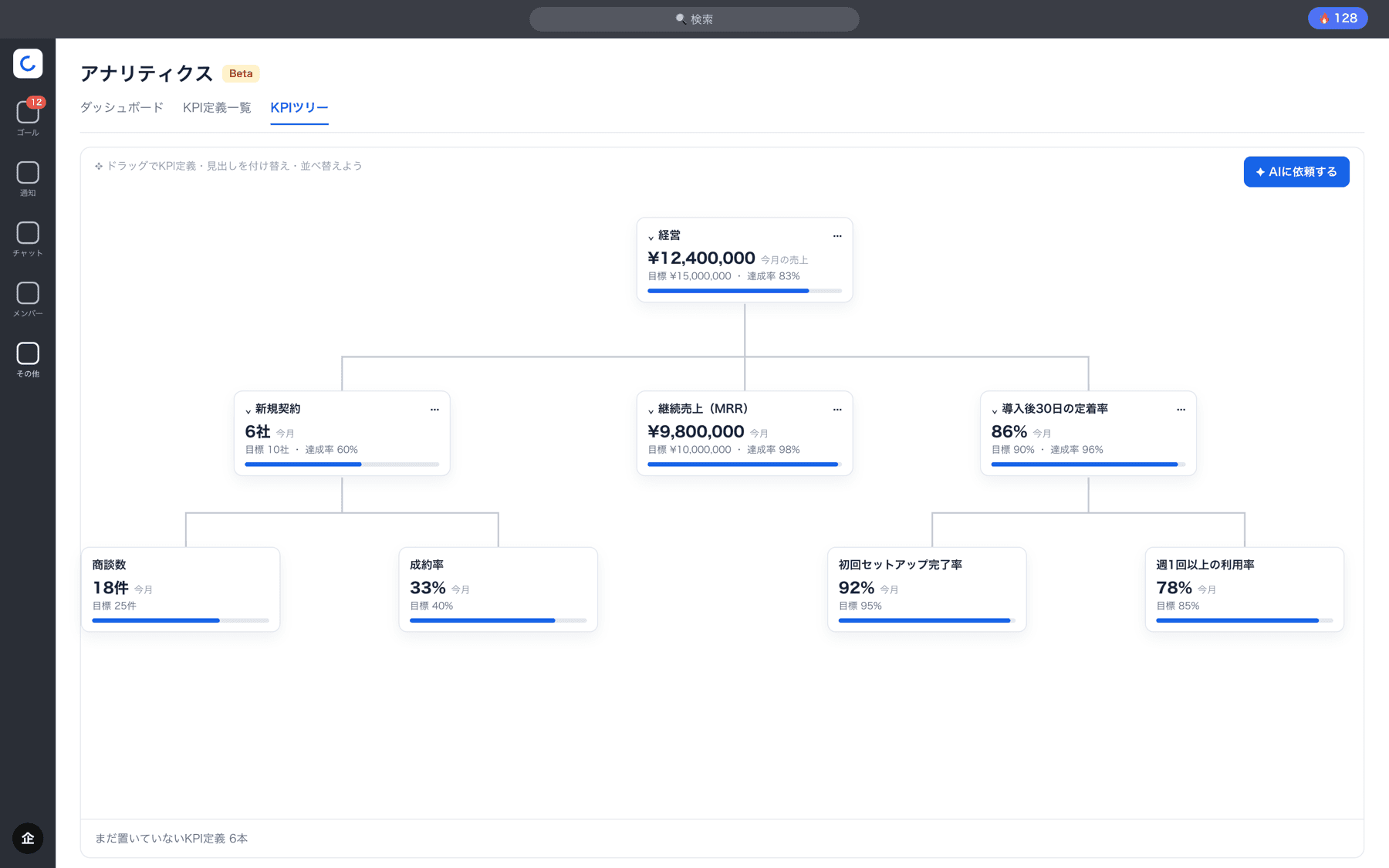
Task: Click the AIに依頼する button
Action: [x=1296, y=172]
